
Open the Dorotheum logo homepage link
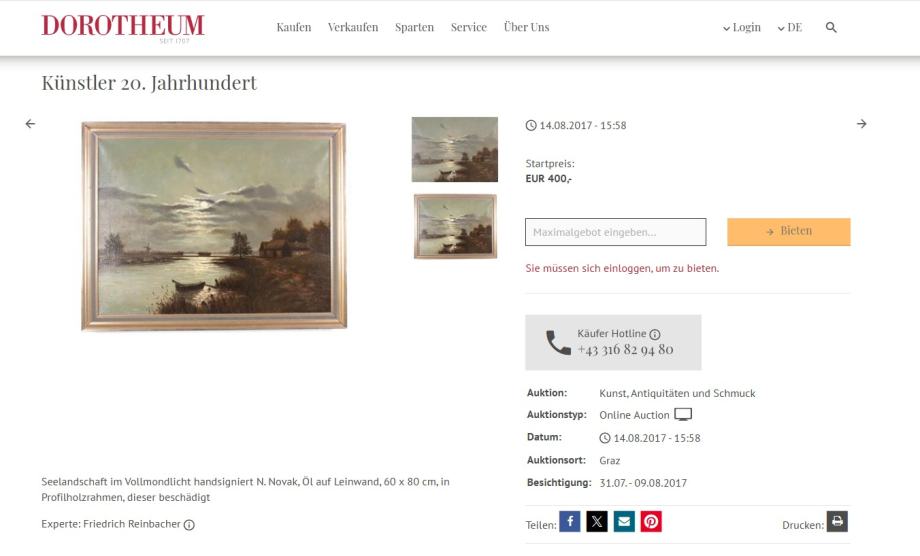click(123, 28)
